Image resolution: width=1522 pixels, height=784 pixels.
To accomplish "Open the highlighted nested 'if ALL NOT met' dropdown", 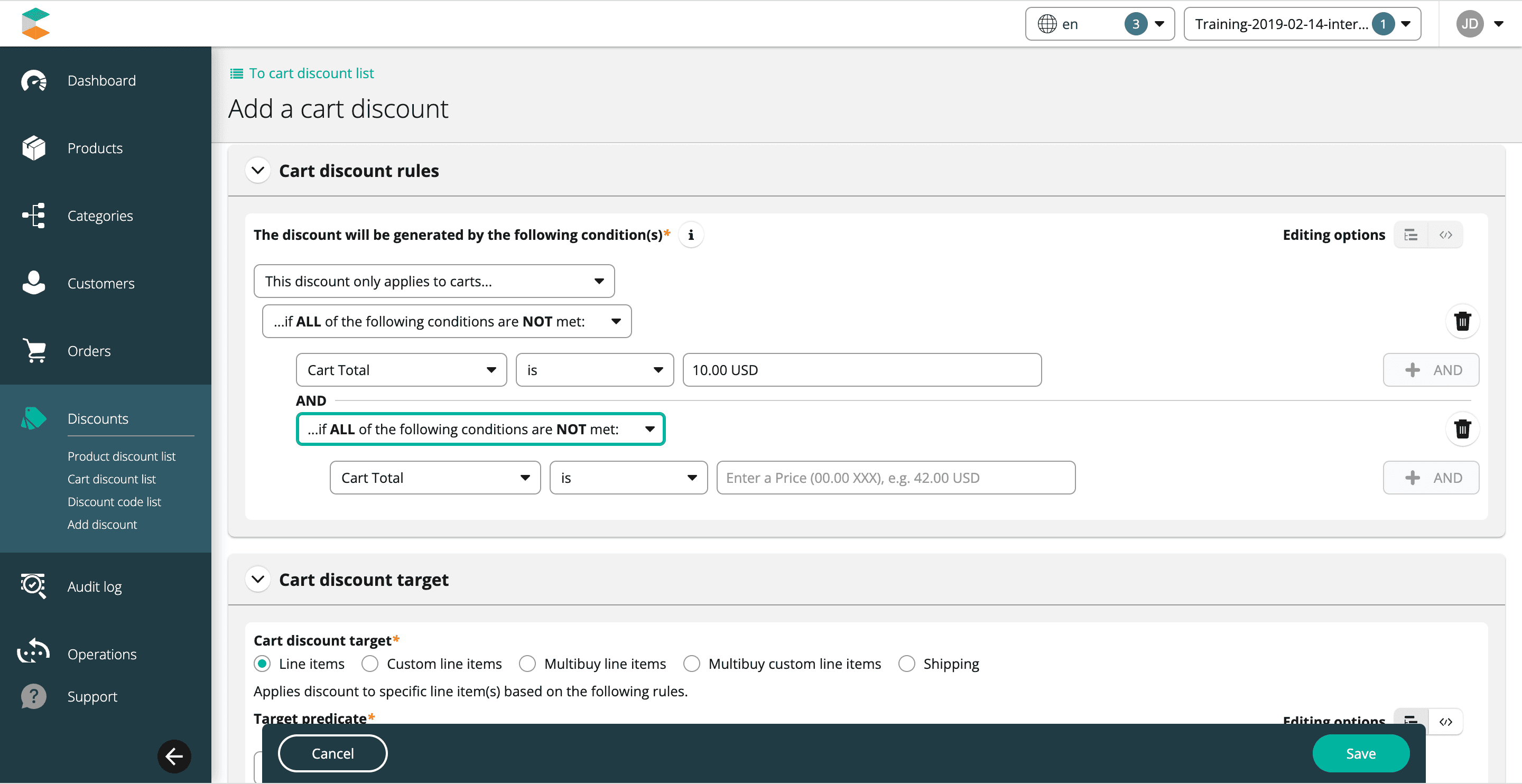I will click(480, 428).
